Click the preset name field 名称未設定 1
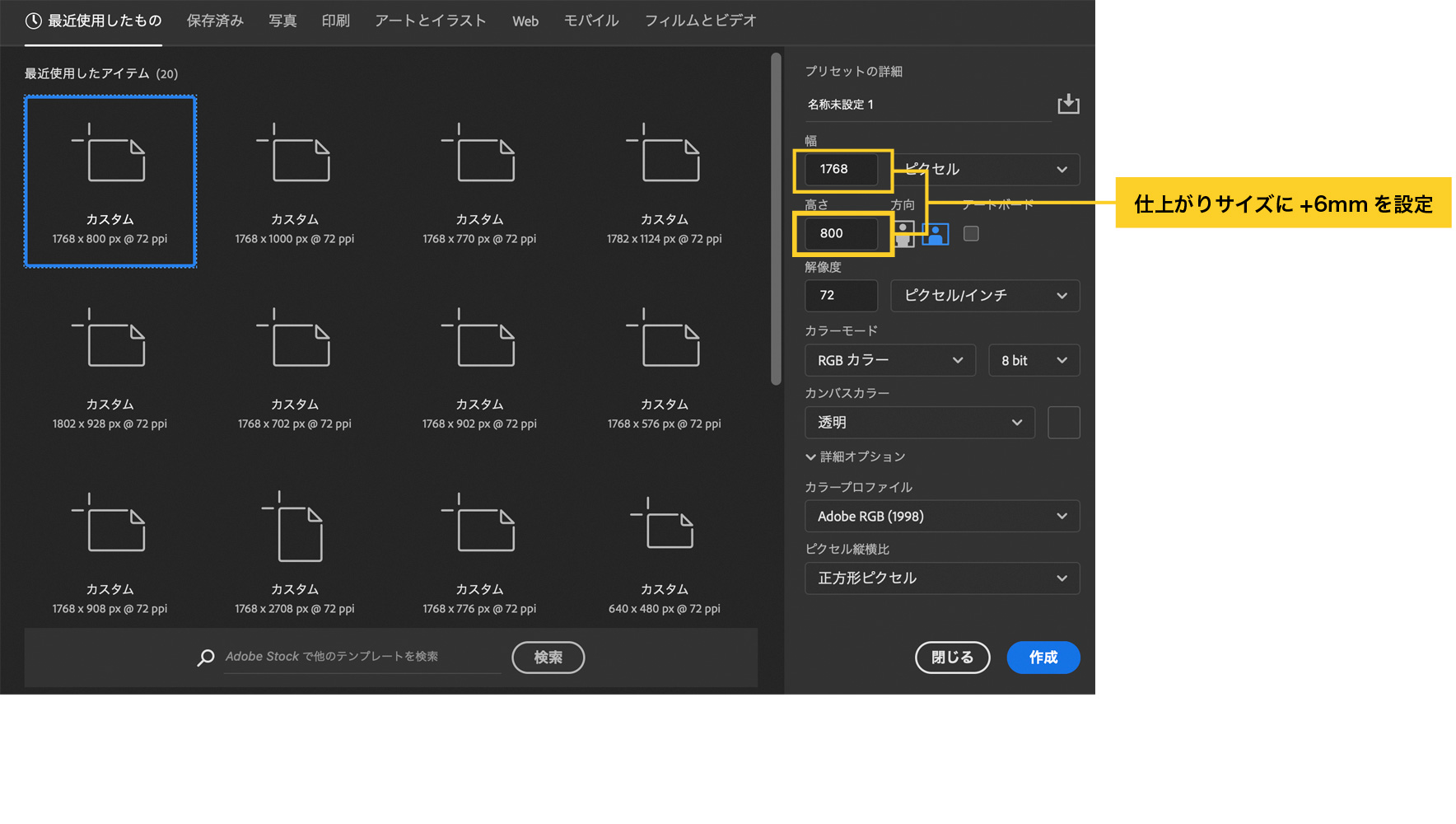 point(928,105)
